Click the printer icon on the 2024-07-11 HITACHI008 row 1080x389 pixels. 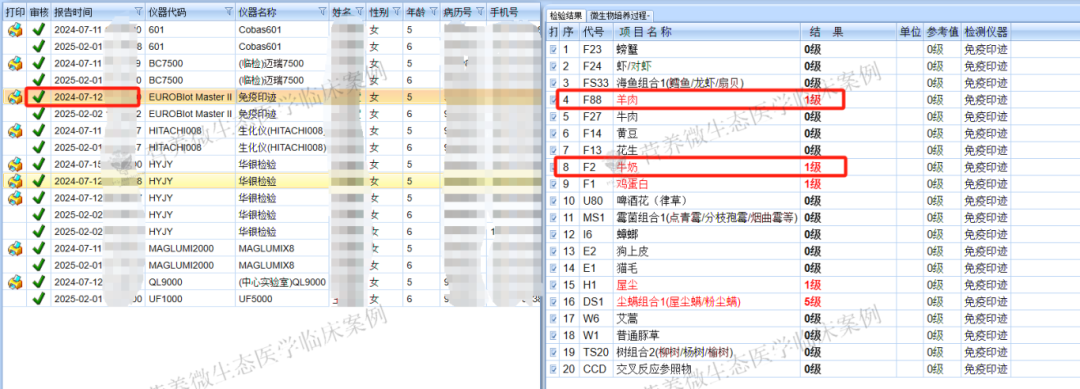point(14,131)
